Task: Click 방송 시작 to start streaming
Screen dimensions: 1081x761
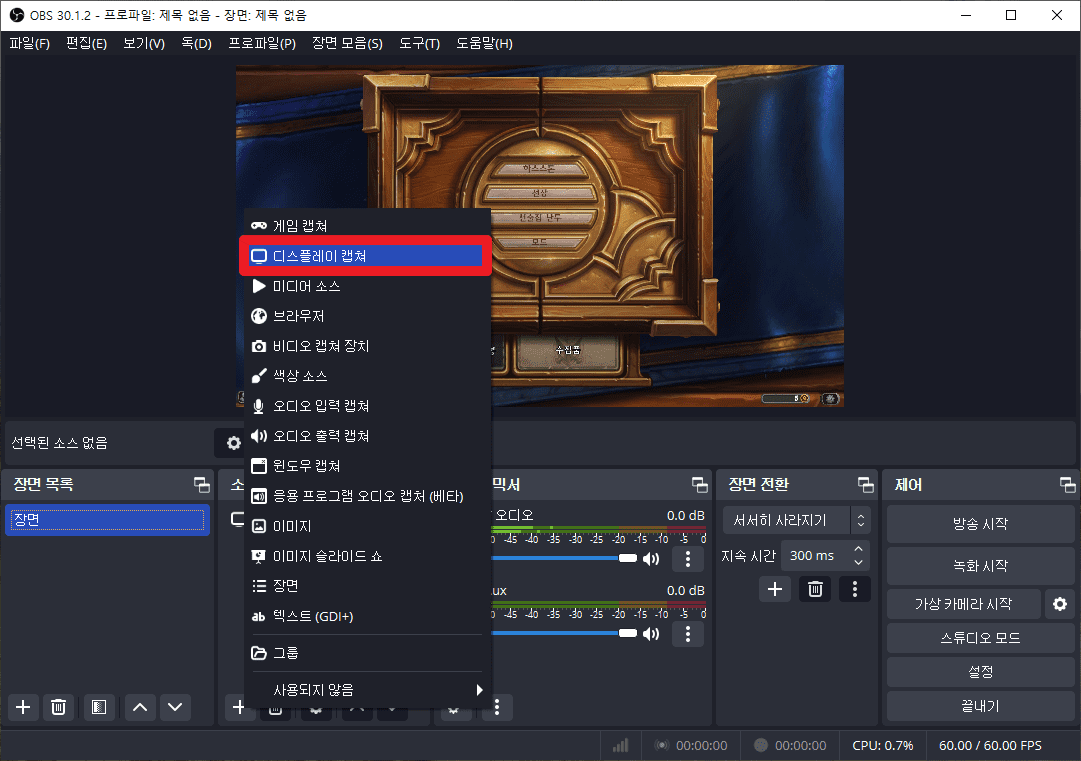Action: (x=980, y=524)
